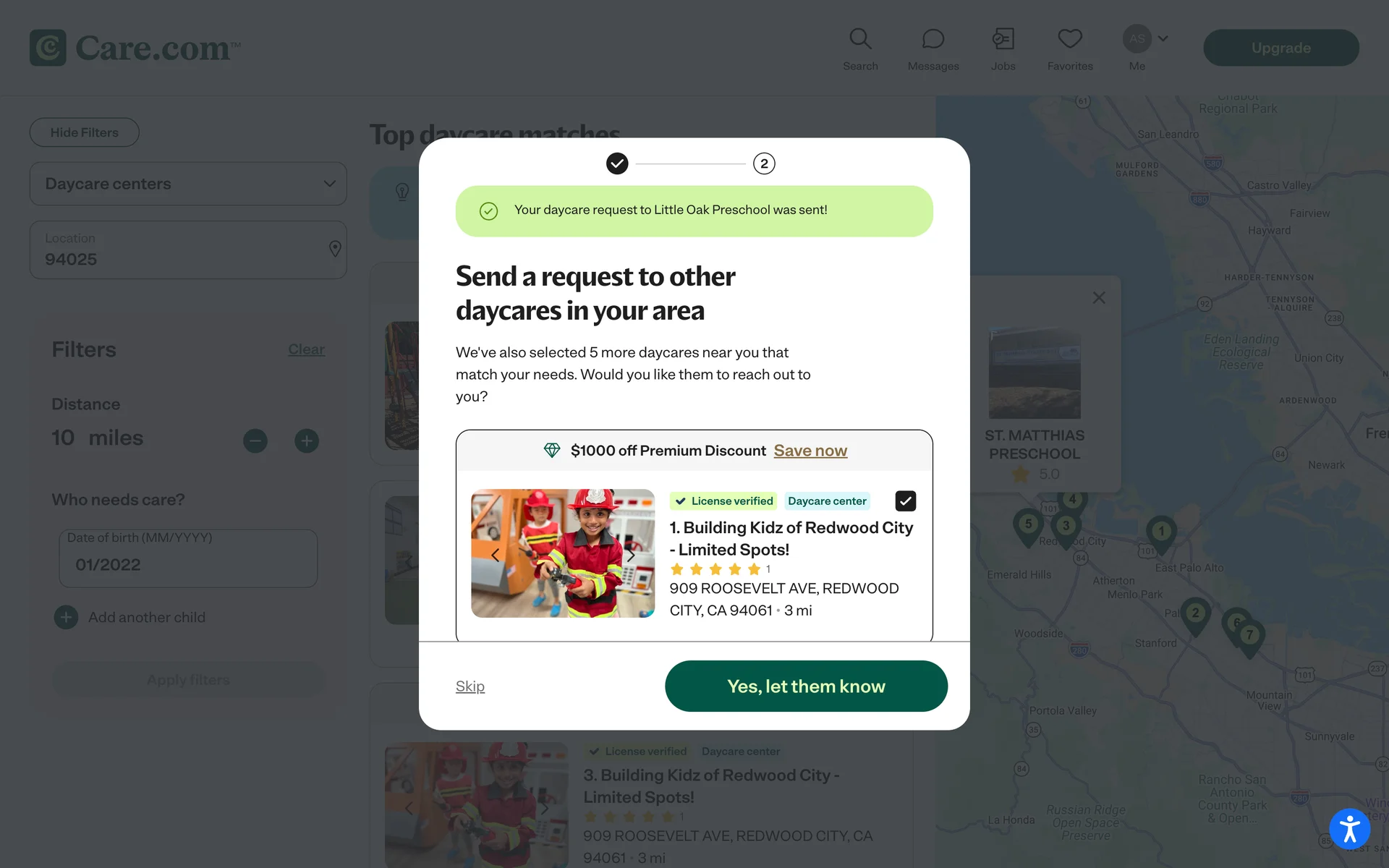The image size is (1389, 868).
Task: Click the Date of birth input field
Action: [188, 558]
